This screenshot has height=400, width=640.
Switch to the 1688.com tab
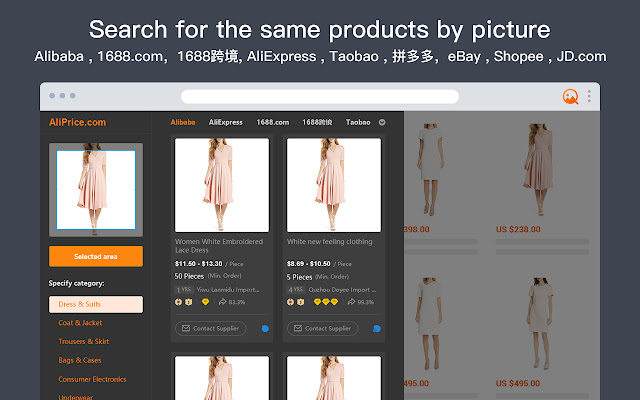coord(273,122)
